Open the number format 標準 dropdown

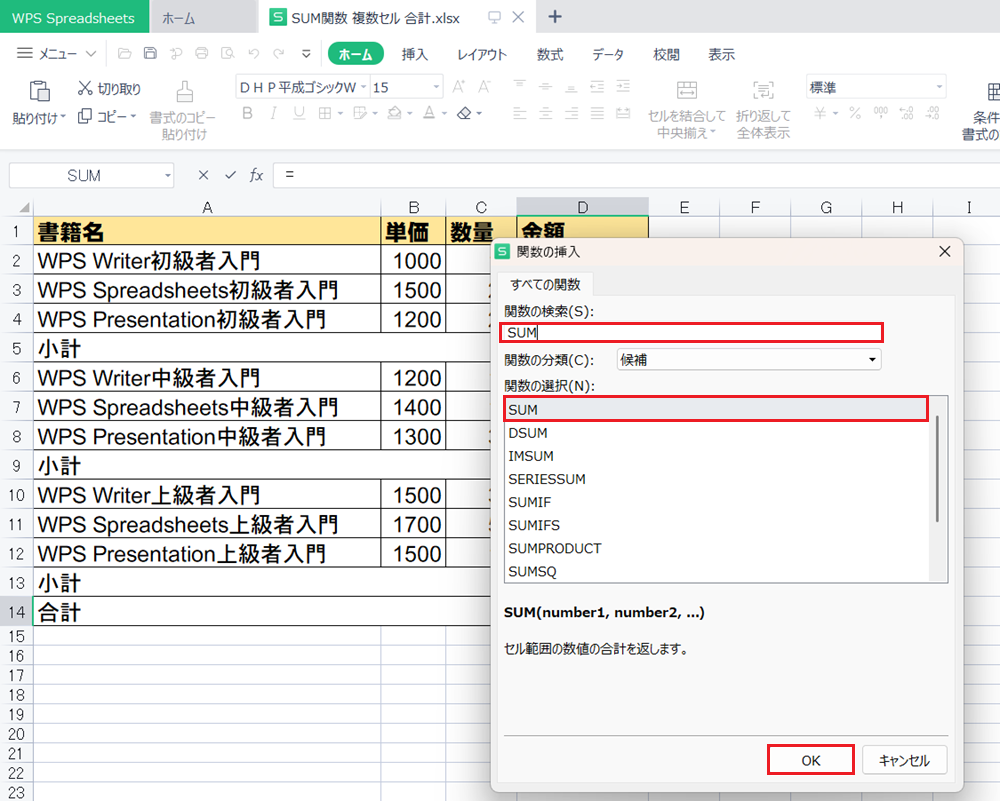click(x=939, y=87)
